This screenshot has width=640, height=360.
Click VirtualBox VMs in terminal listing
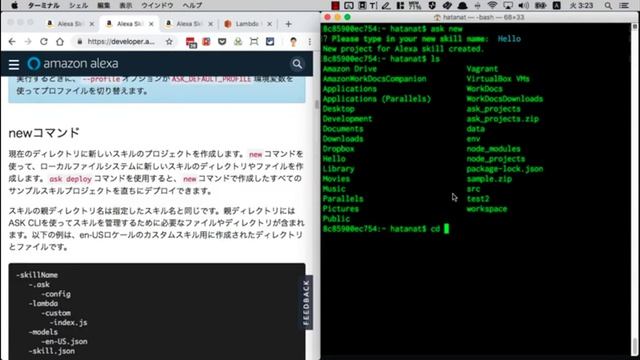pos(498,79)
